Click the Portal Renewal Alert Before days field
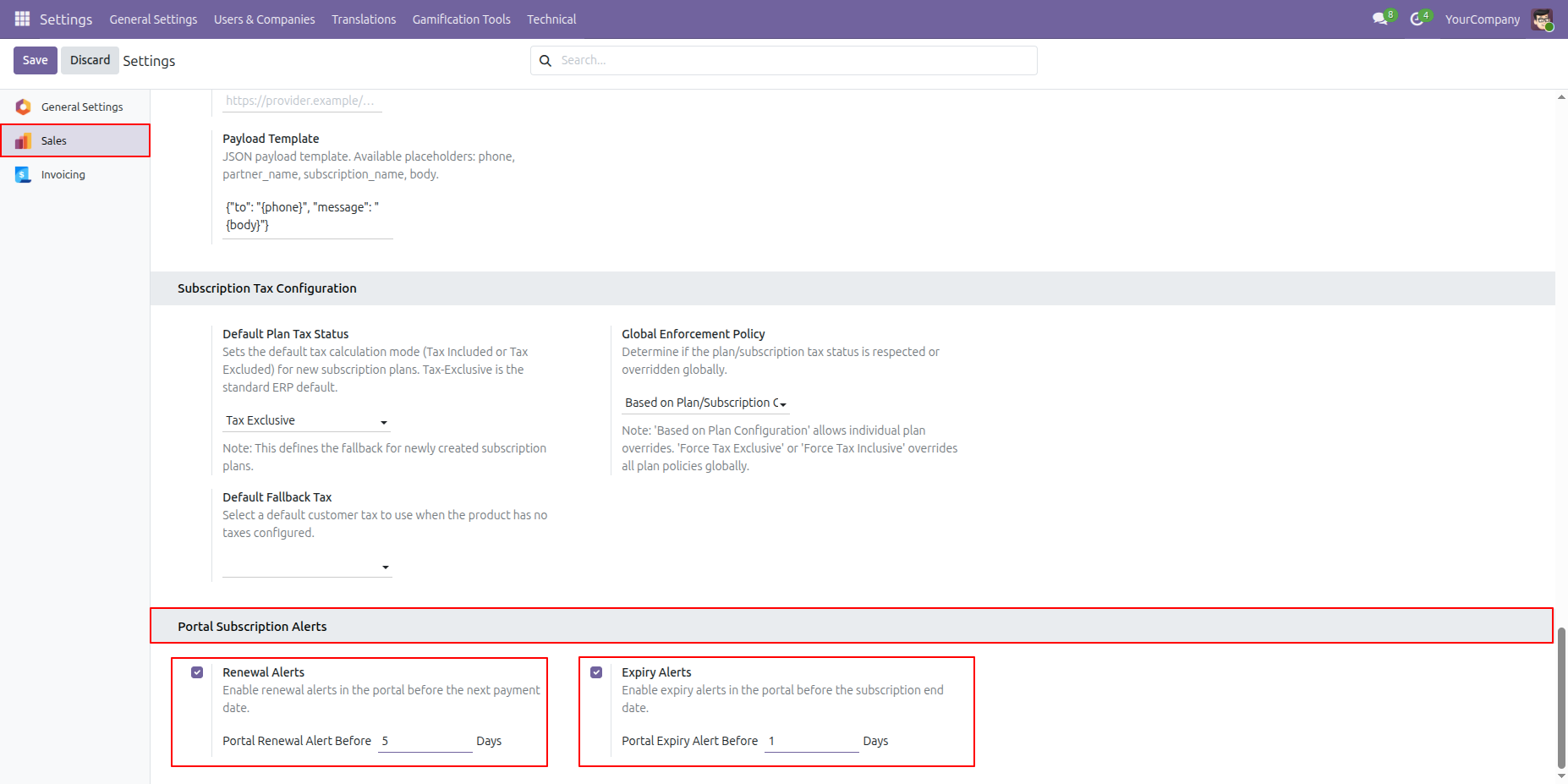 pyautogui.click(x=425, y=741)
